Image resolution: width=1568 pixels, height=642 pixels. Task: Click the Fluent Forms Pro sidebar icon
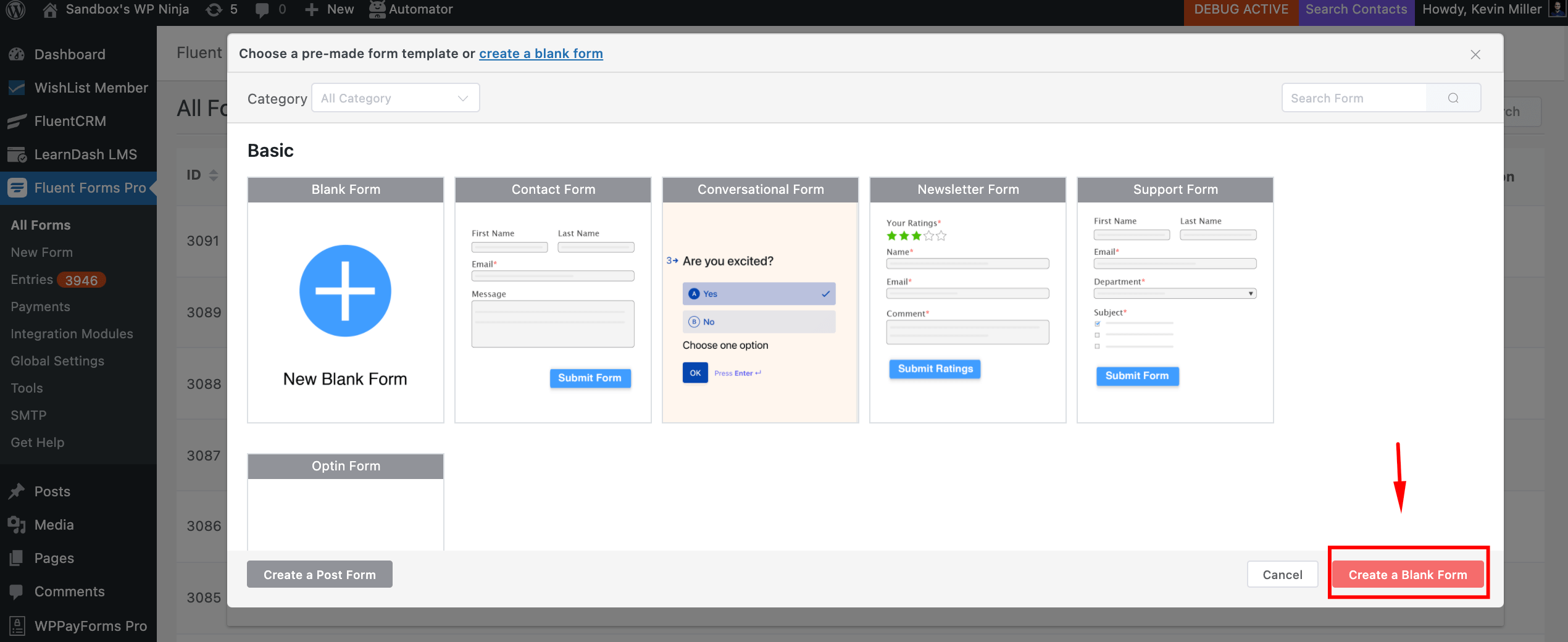pos(17,188)
